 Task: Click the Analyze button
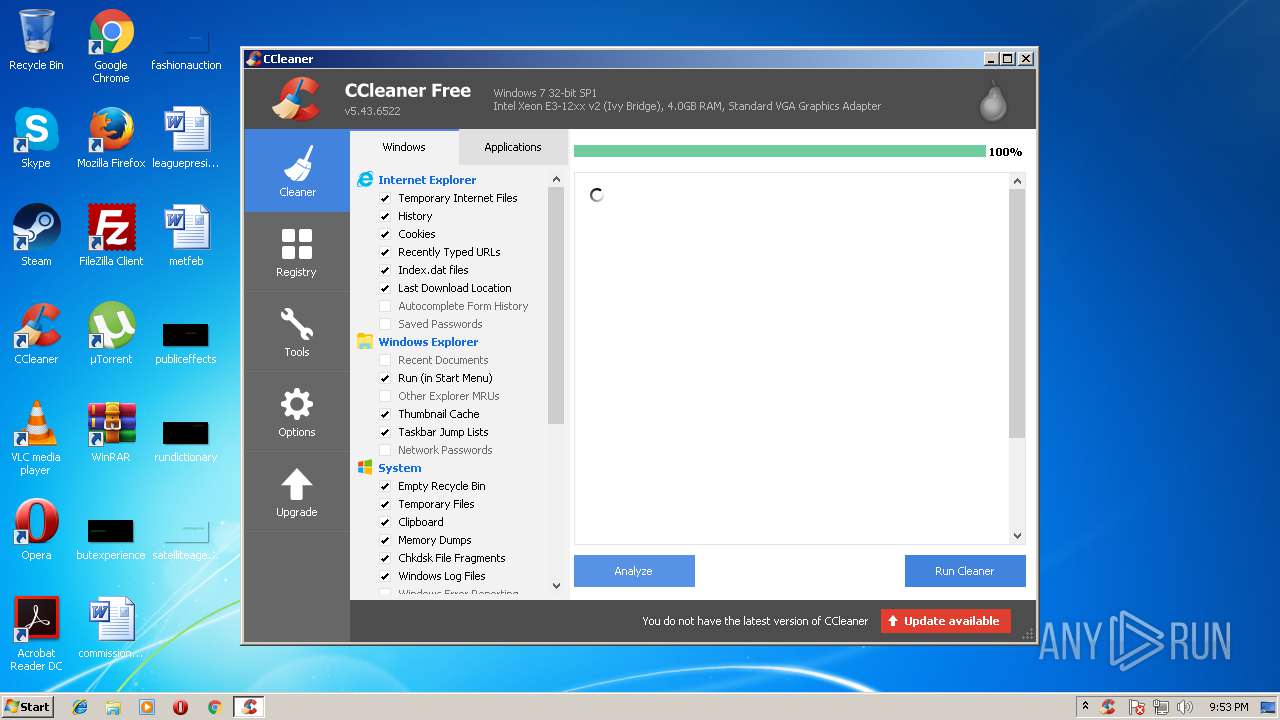click(634, 571)
